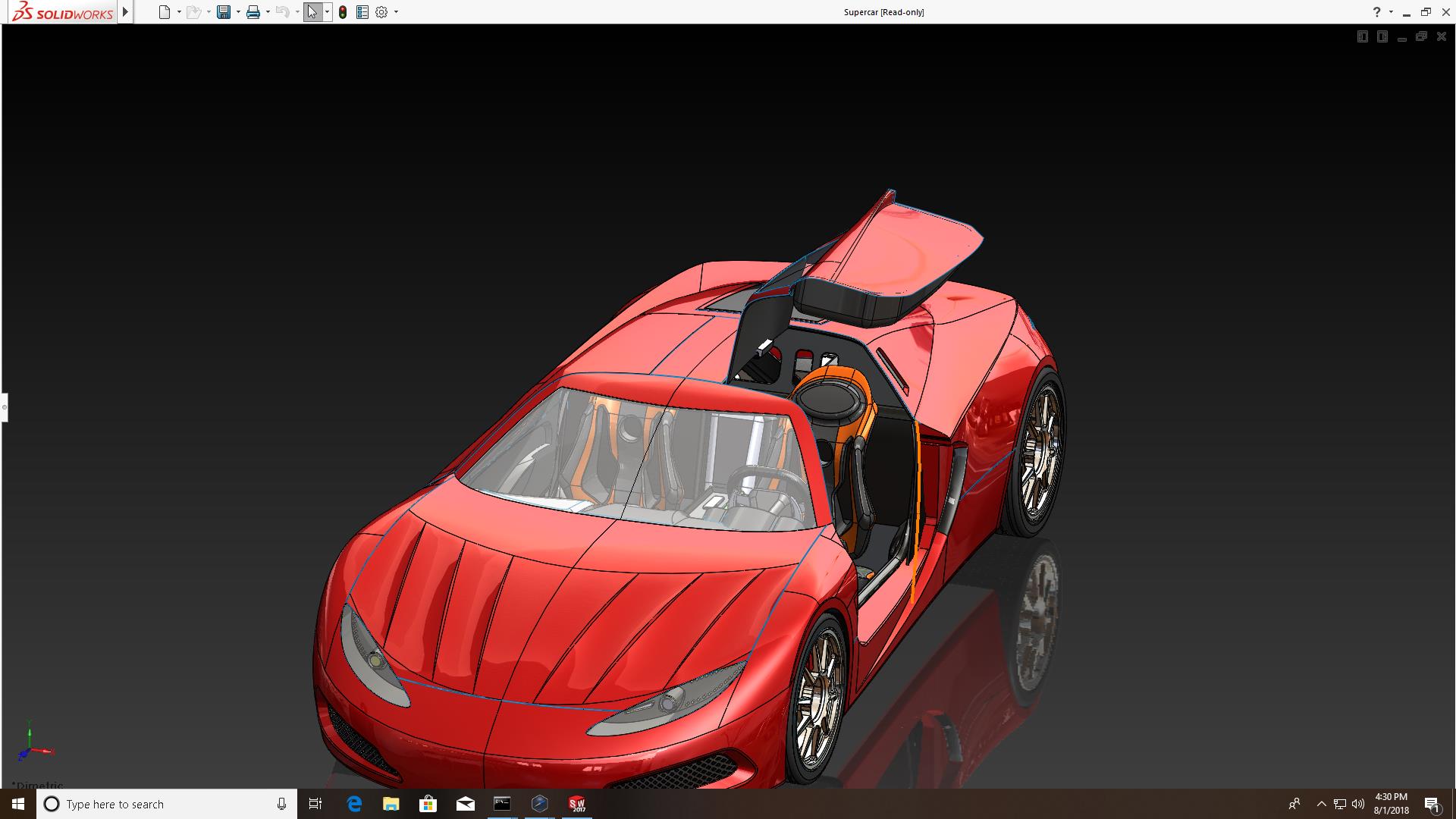Click the SolidWorks Help question mark
Image resolution: width=1456 pixels, height=819 pixels.
(1376, 12)
